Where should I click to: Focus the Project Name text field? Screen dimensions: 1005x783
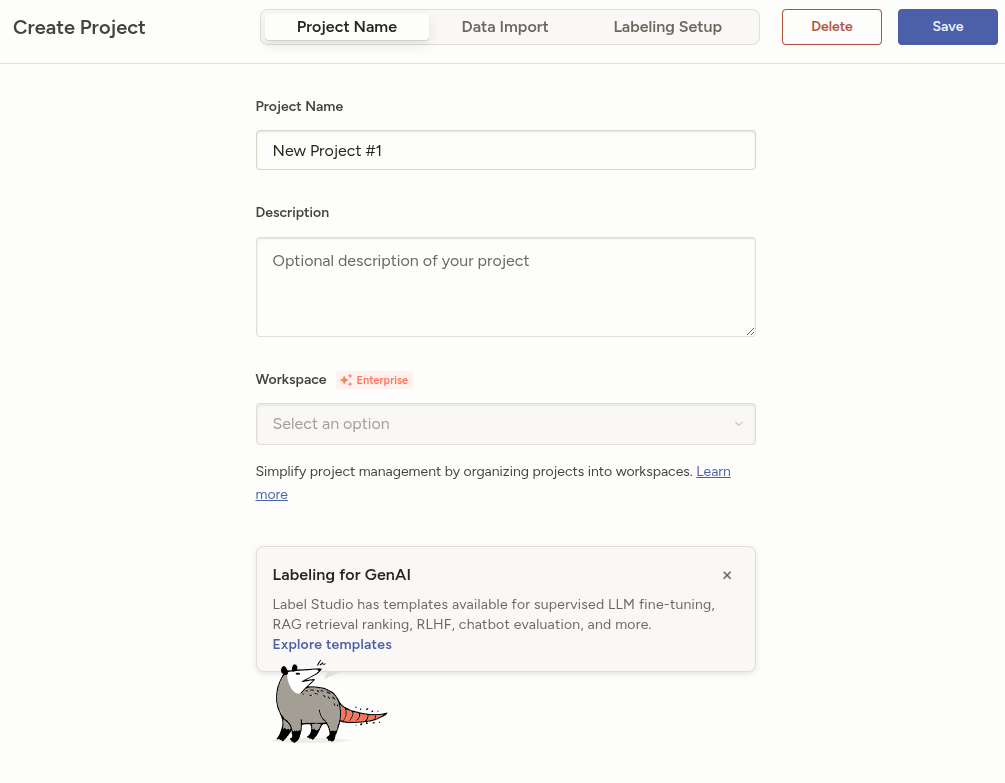coord(505,150)
